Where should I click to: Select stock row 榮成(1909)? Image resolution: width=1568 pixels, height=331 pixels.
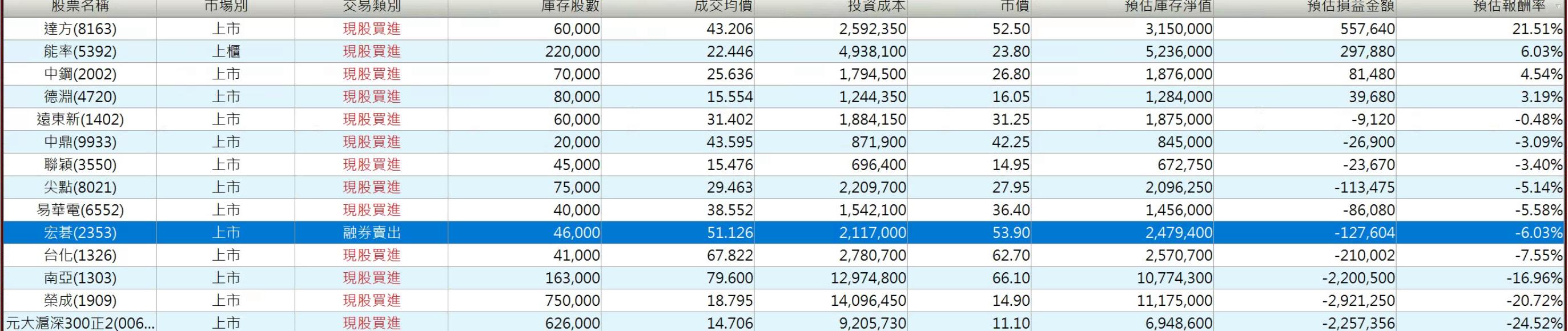(783, 301)
